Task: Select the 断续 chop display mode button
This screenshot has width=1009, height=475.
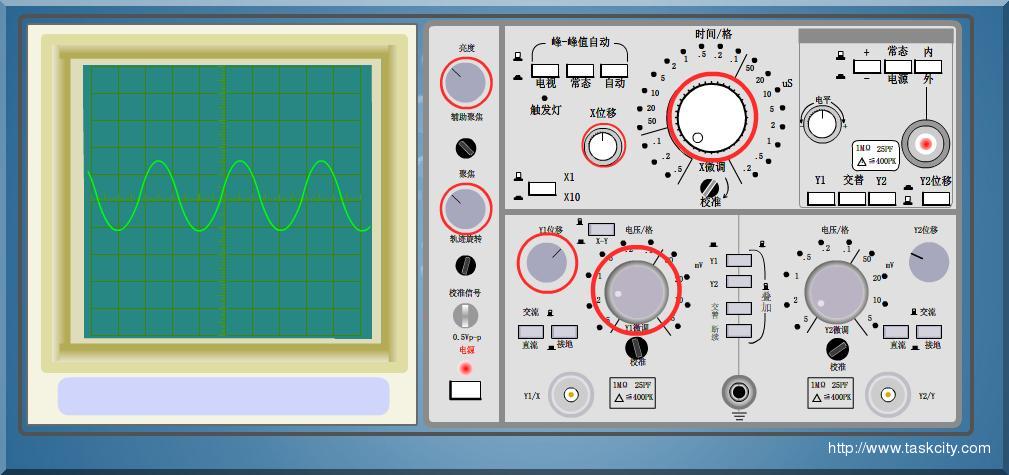Action: point(738,331)
